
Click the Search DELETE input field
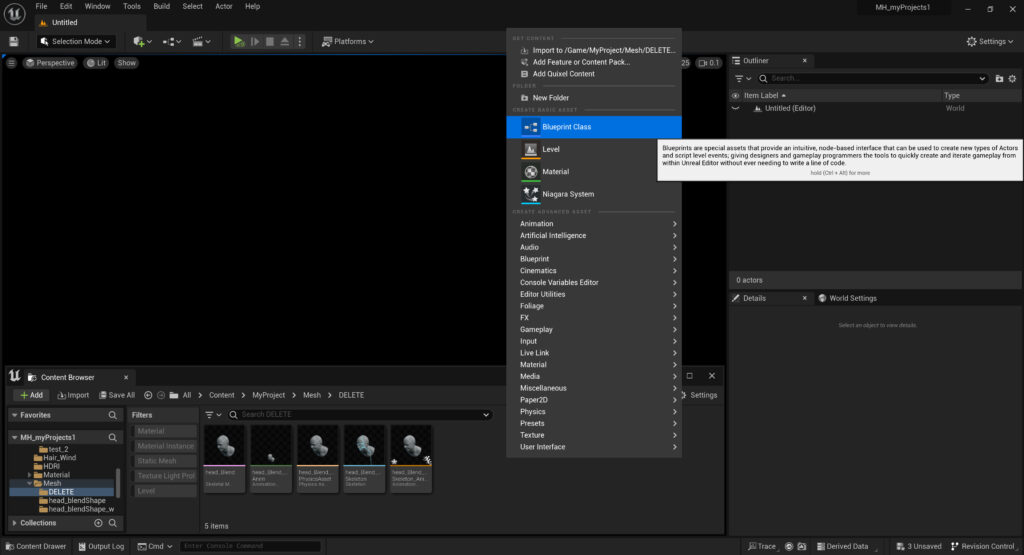(x=360, y=414)
